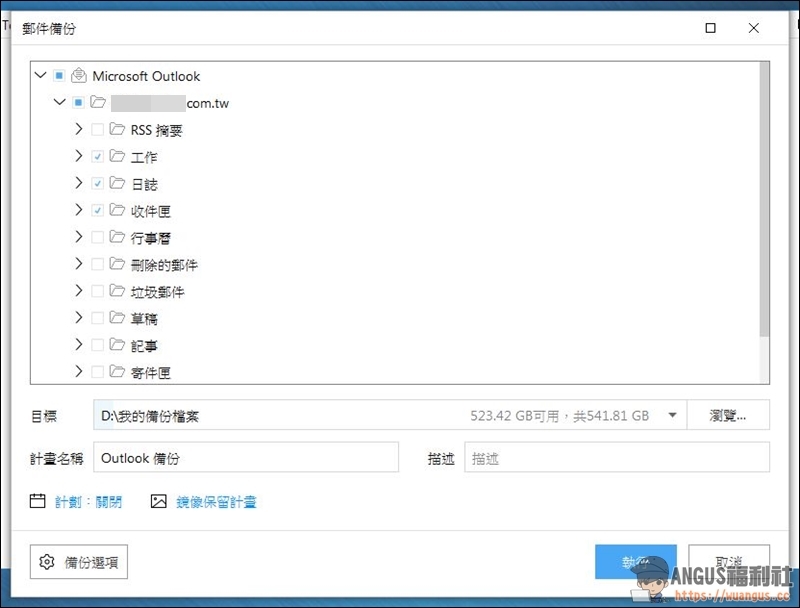Image resolution: width=800 pixels, height=608 pixels.
Task: Open the 目標 destination dropdown arrow
Action: point(672,416)
